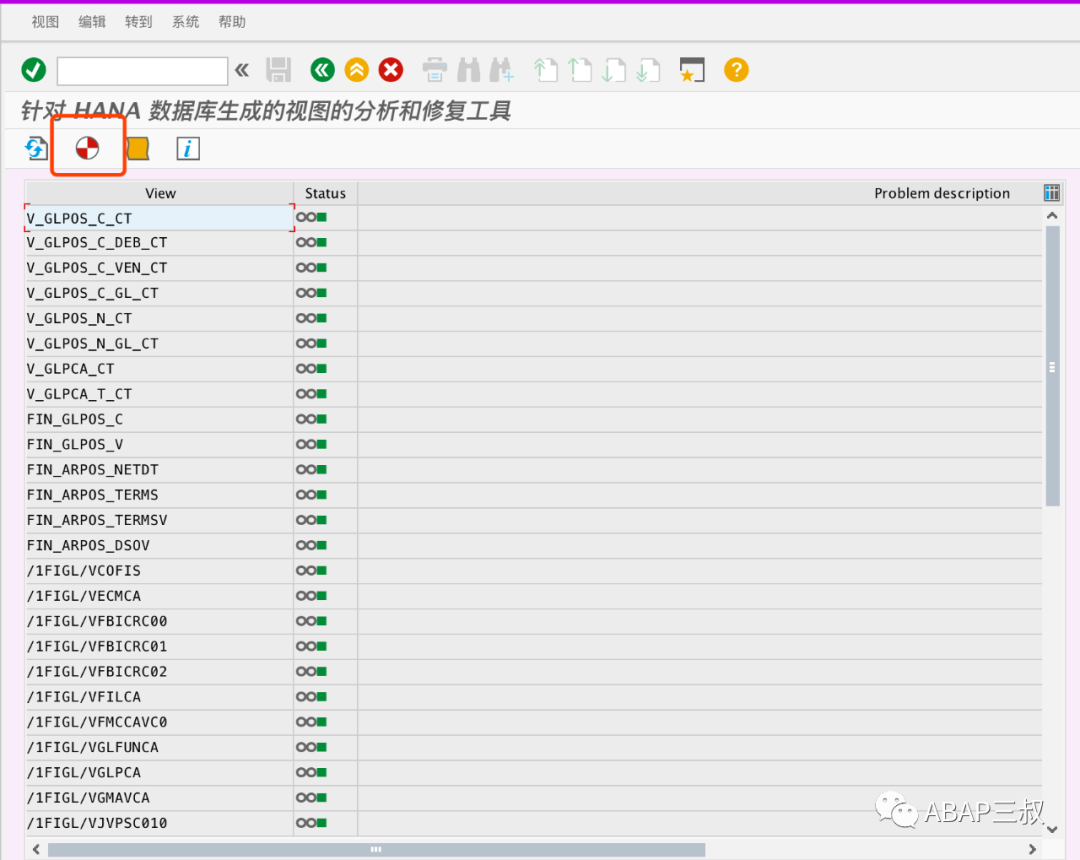This screenshot has height=860, width=1080.
Task: Click the Save floppy disk icon
Action: pyautogui.click(x=279, y=70)
